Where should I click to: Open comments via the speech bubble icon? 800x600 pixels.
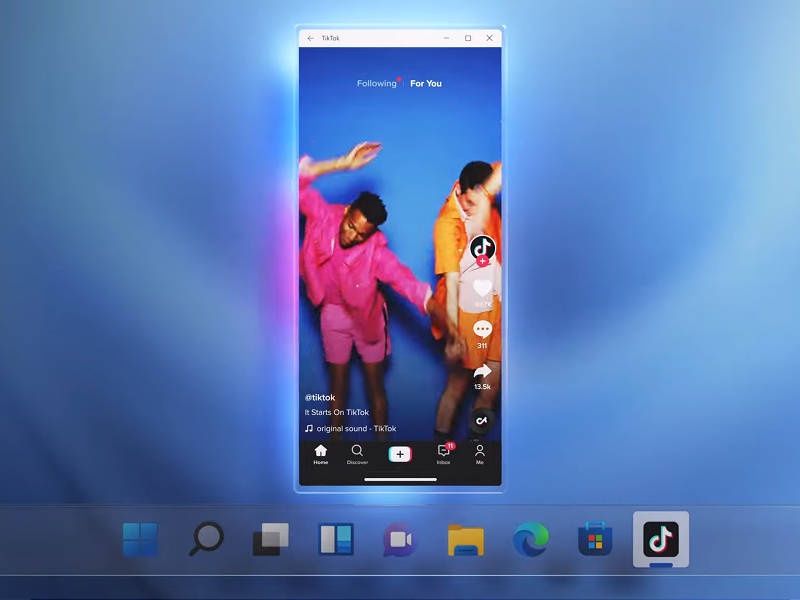point(482,330)
